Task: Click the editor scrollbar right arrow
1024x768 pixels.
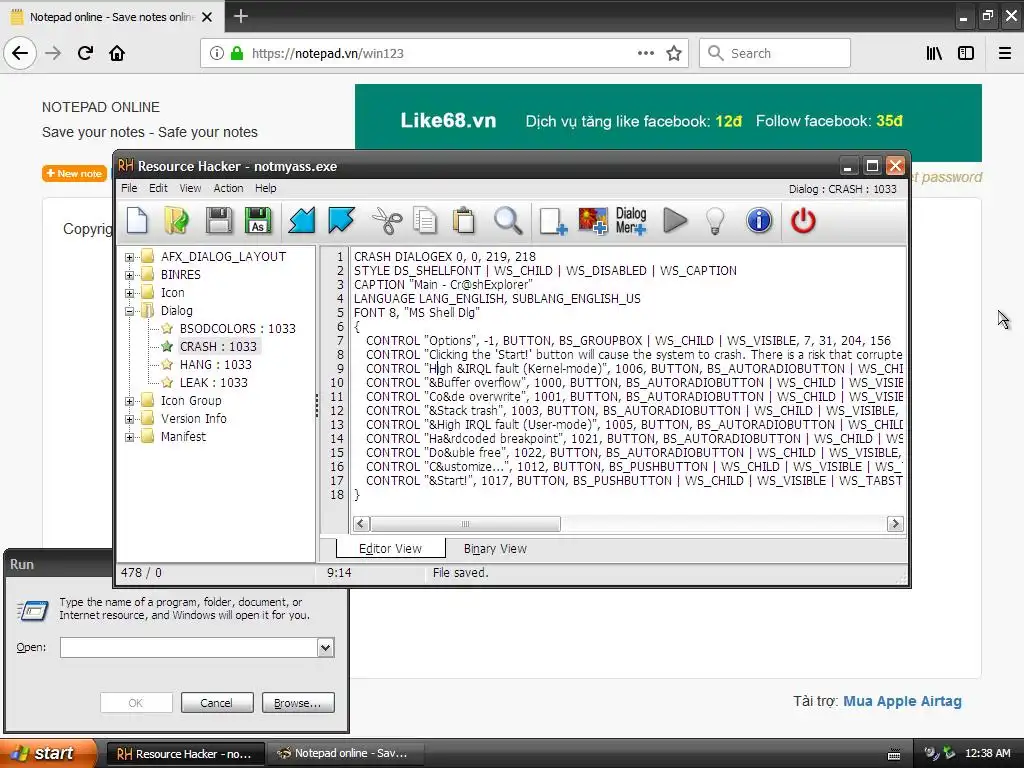Action: tap(895, 524)
